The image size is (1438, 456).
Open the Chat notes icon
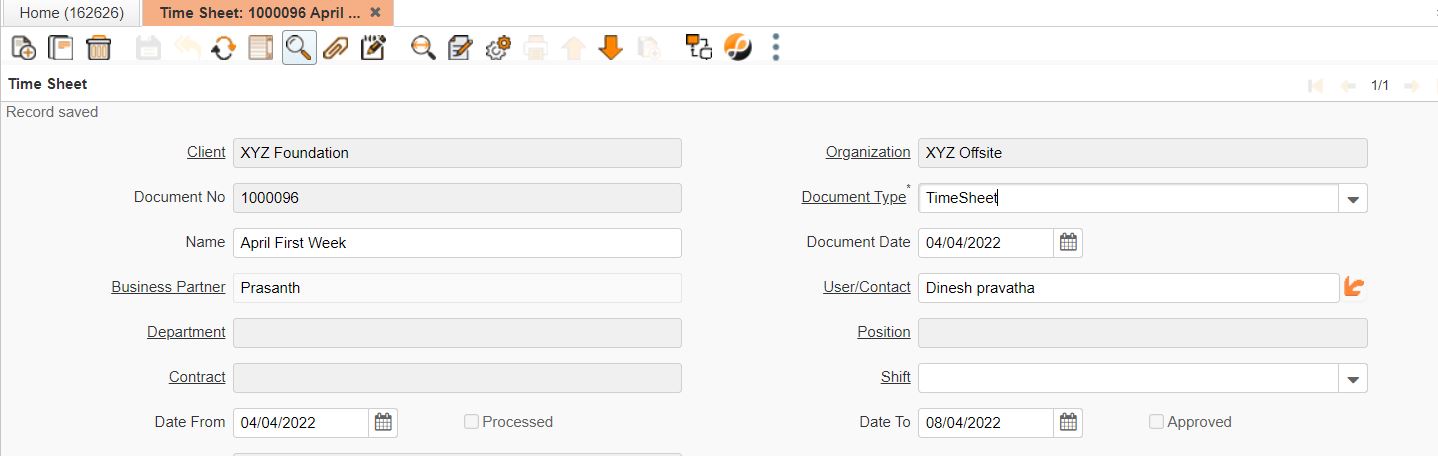tap(373, 47)
